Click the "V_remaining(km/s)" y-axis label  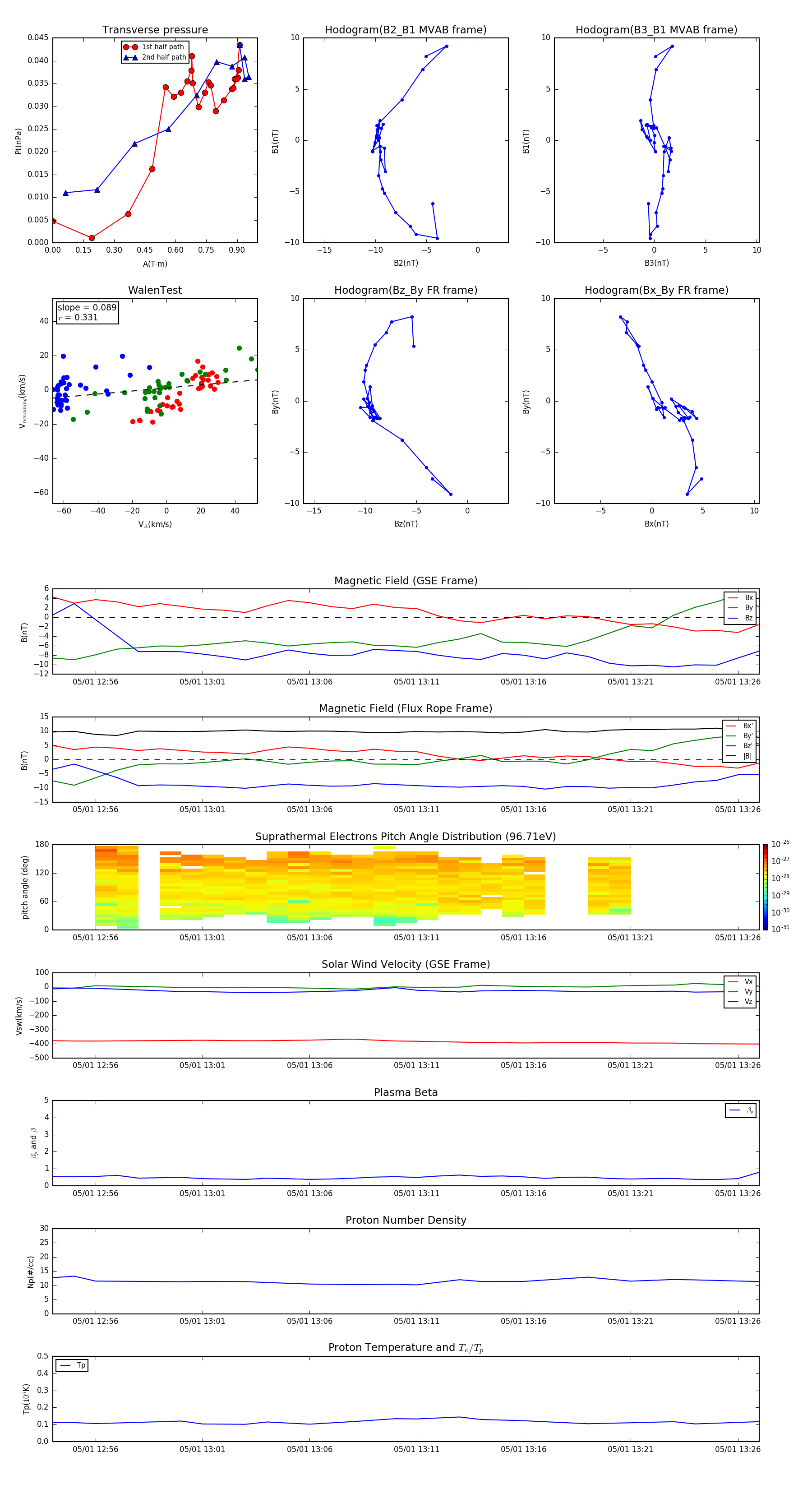(x=22, y=401)
